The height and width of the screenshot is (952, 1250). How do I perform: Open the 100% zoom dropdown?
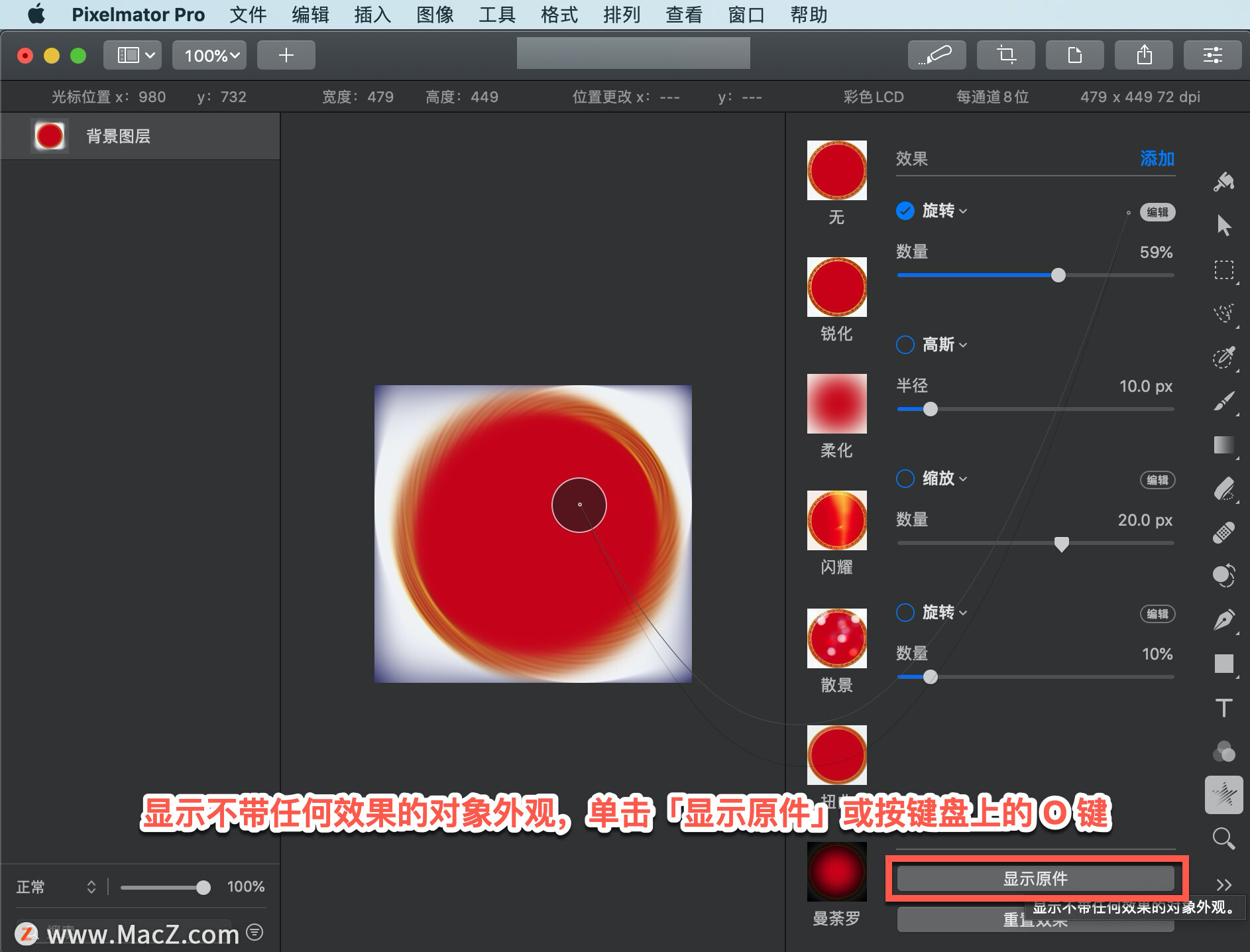pyautogui.click(x=209, y=55)
